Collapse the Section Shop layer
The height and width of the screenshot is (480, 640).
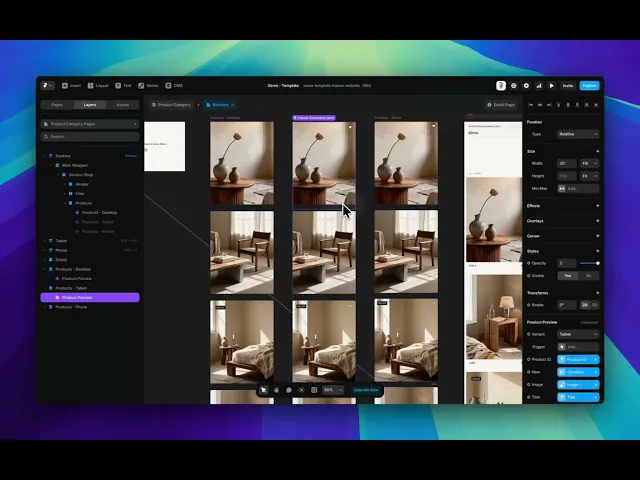[58, 175]
